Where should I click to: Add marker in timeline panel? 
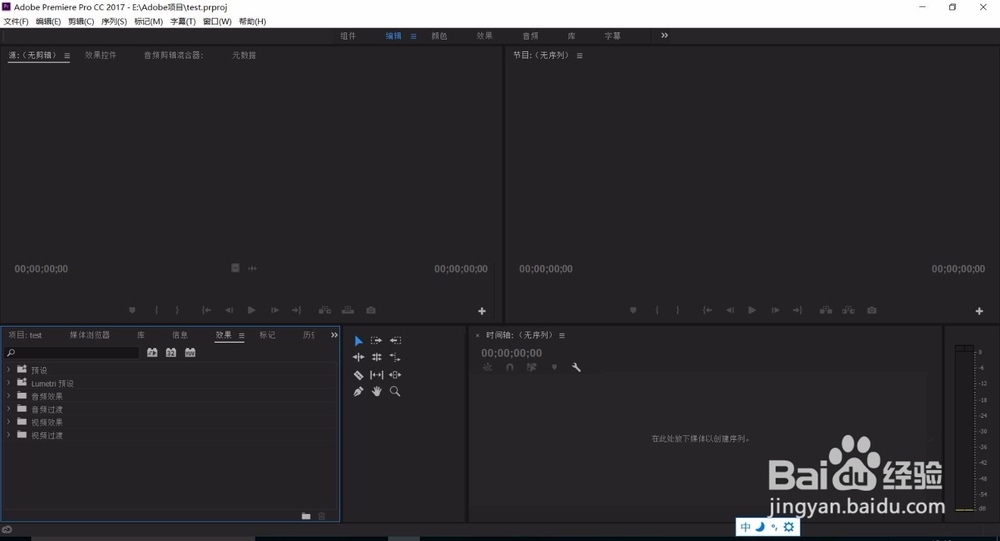pyautogui.click(x=554, y=367)
